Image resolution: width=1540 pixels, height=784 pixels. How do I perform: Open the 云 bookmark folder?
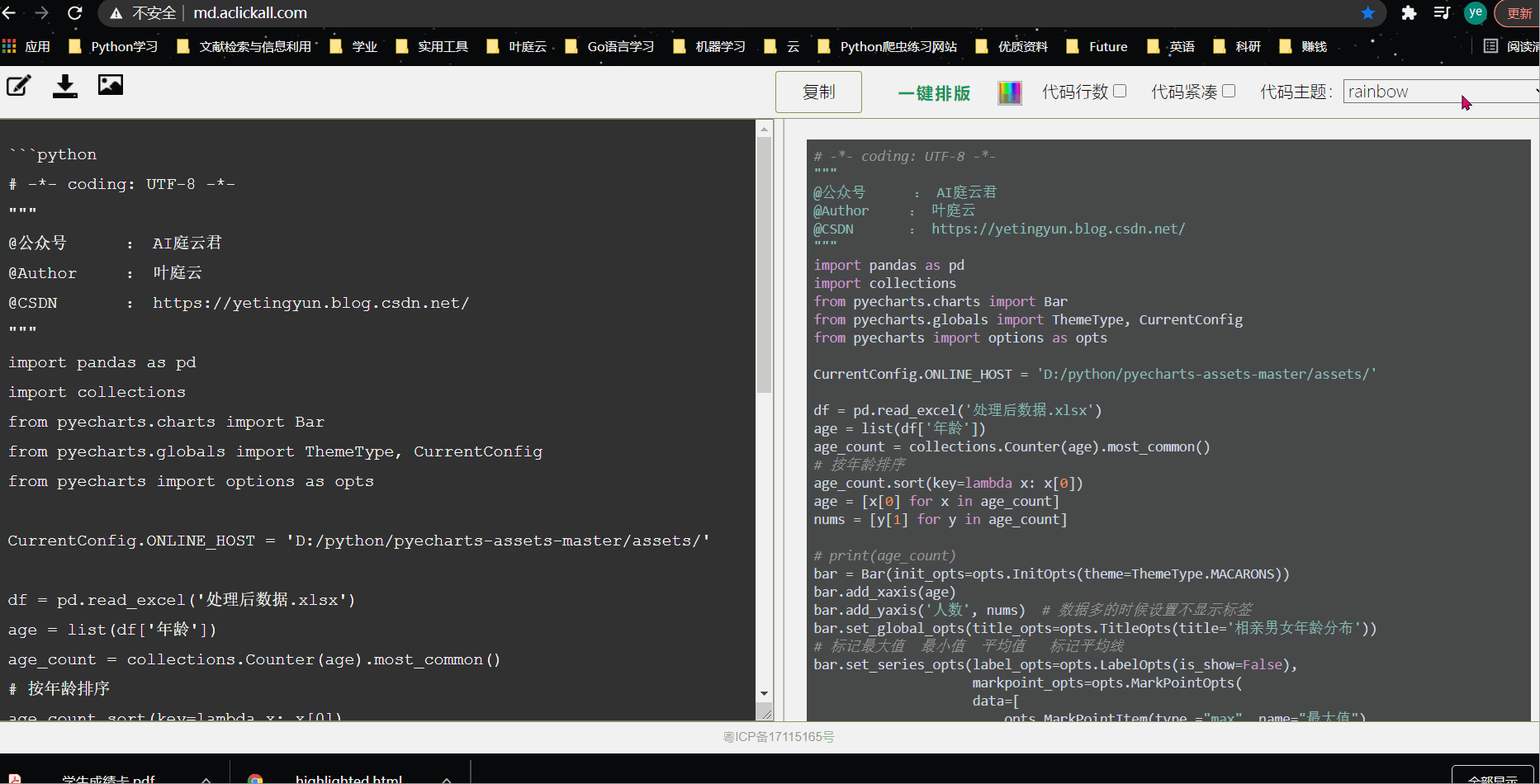pos(781,46)
